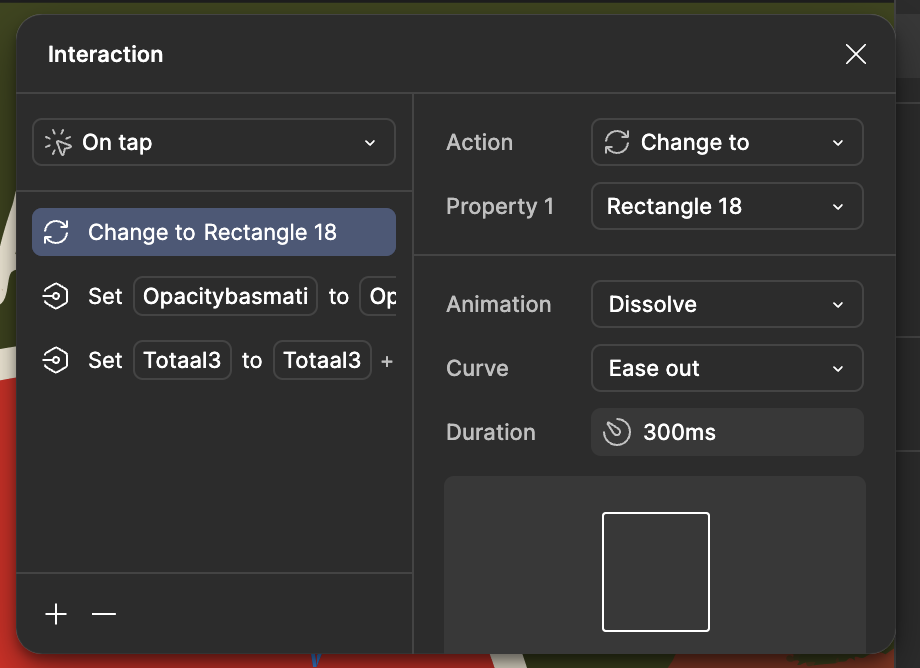Click the swap icon beside Change to Rectangle 18
920x668 pixels.
tap(57, 233)
